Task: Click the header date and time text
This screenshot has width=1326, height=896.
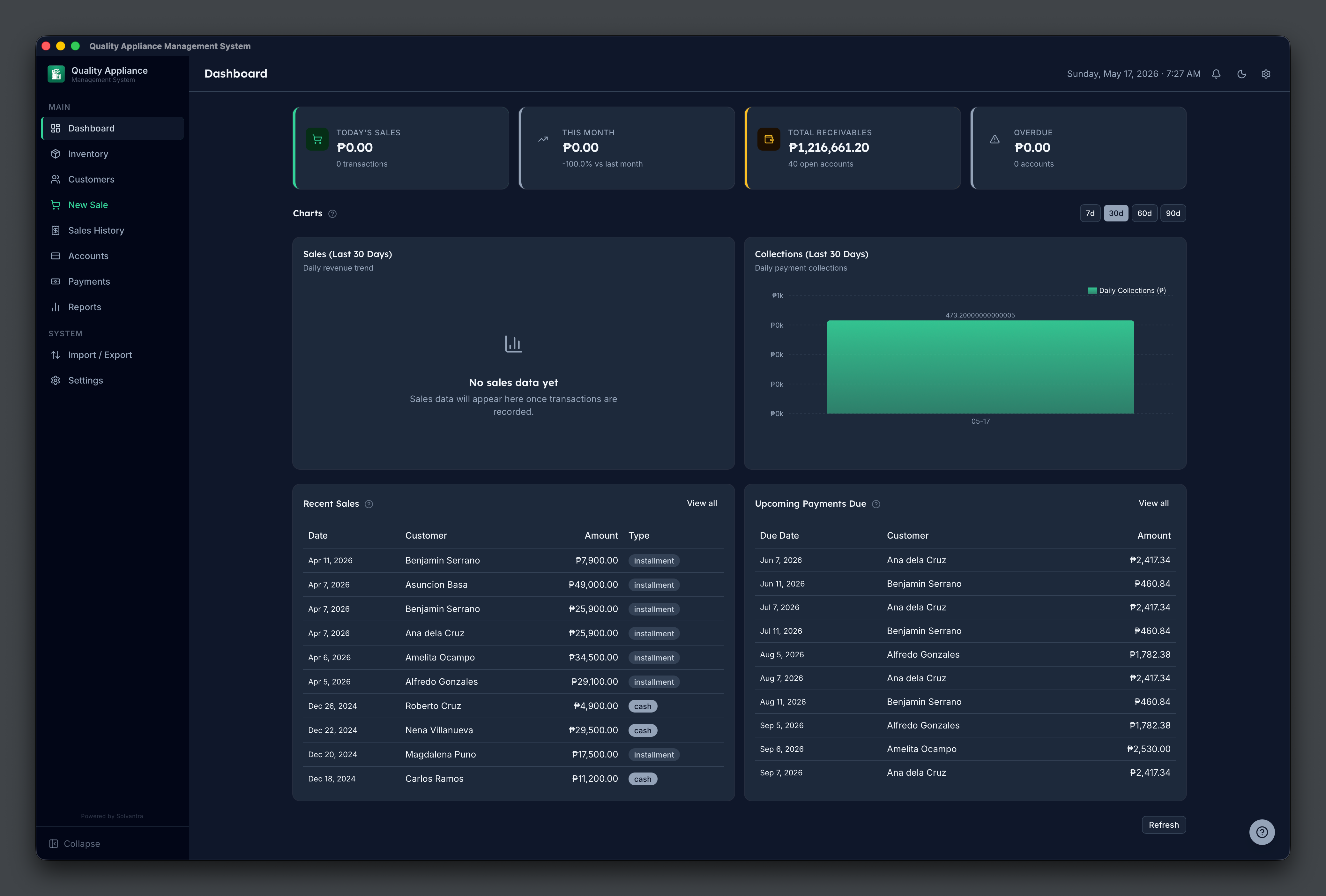Action: (x=1133, y=74)
